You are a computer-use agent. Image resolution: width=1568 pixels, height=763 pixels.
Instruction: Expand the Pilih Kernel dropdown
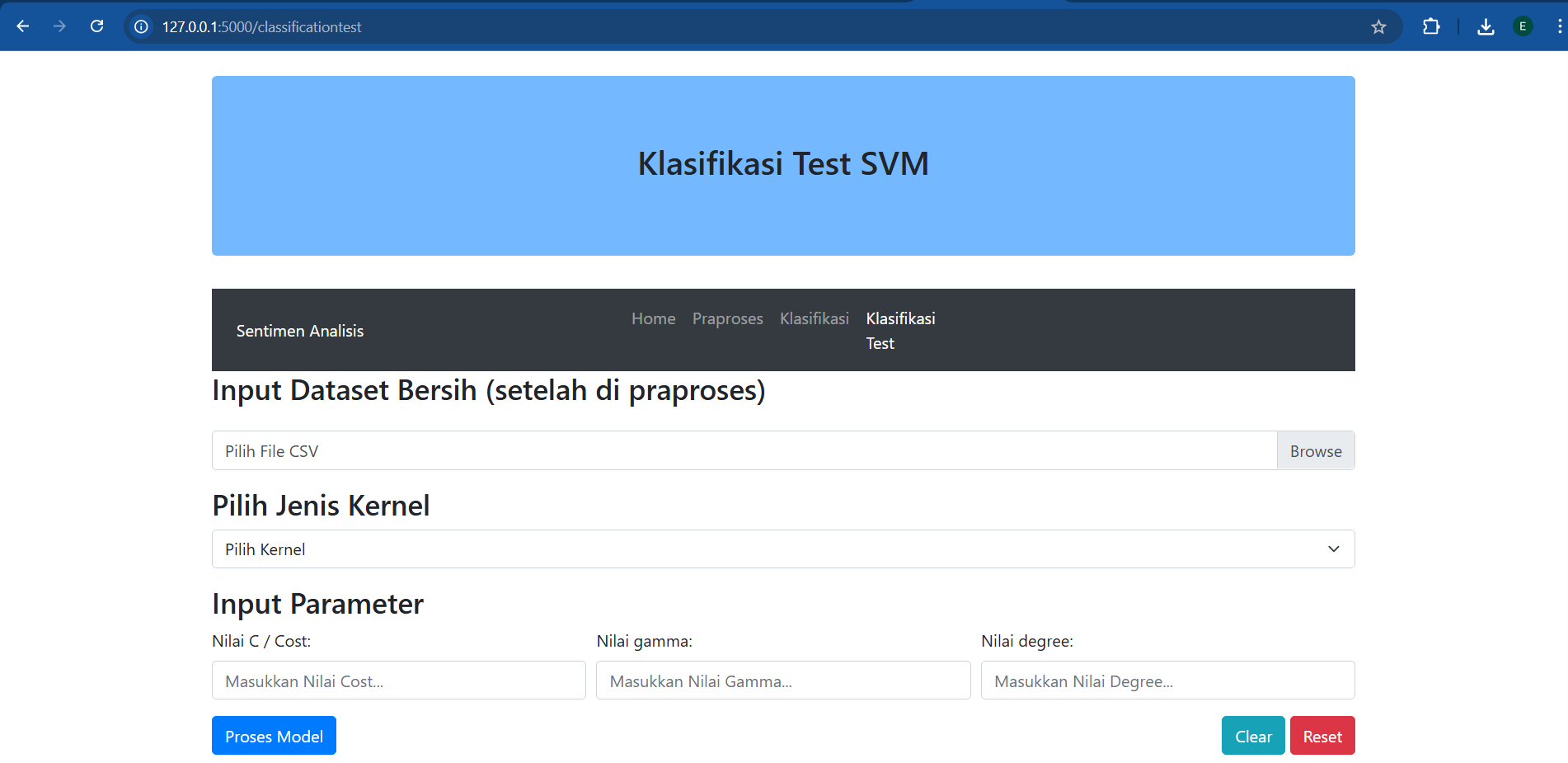click(782, 549)
